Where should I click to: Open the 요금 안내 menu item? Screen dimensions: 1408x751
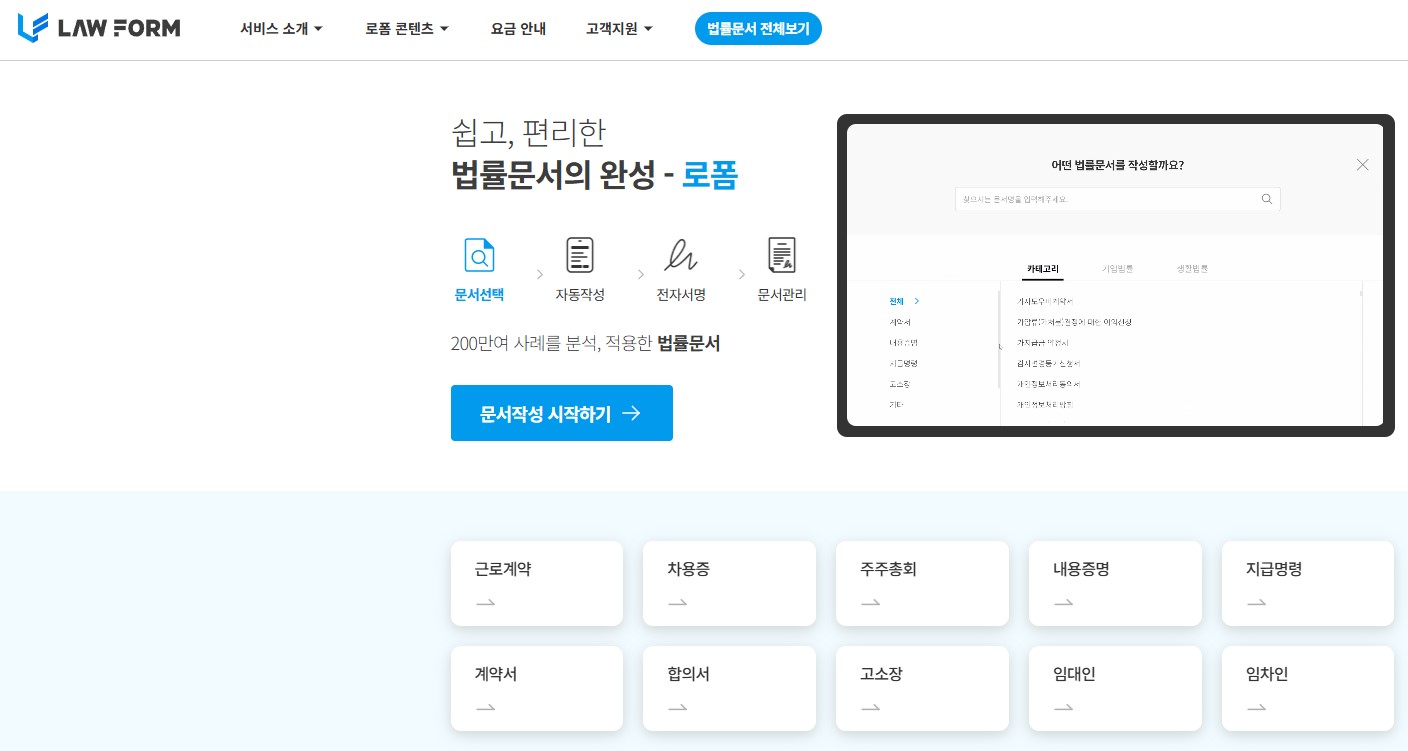pyautogui.click(x=518, y=29)
